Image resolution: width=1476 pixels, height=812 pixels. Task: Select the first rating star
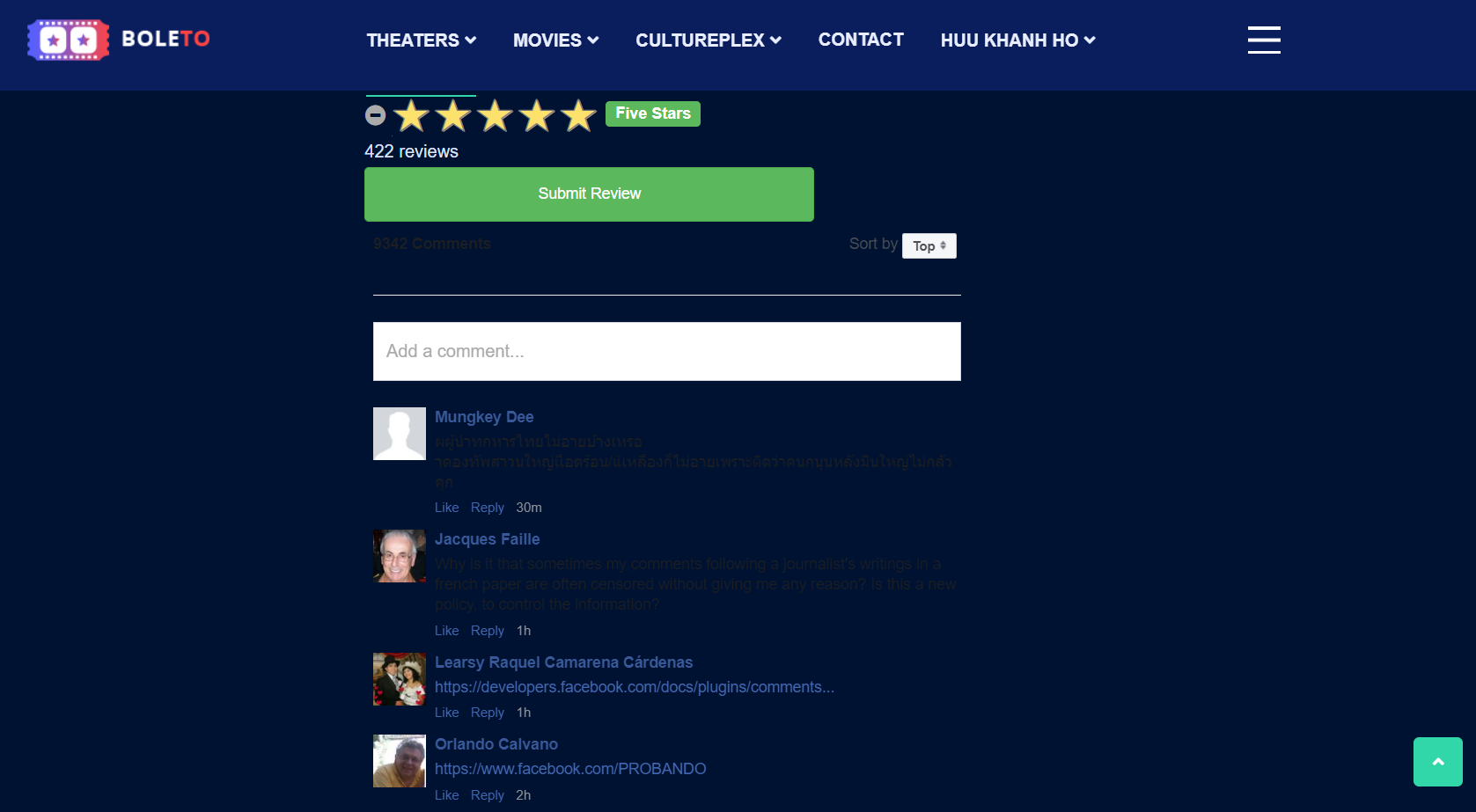coord(410,114)
